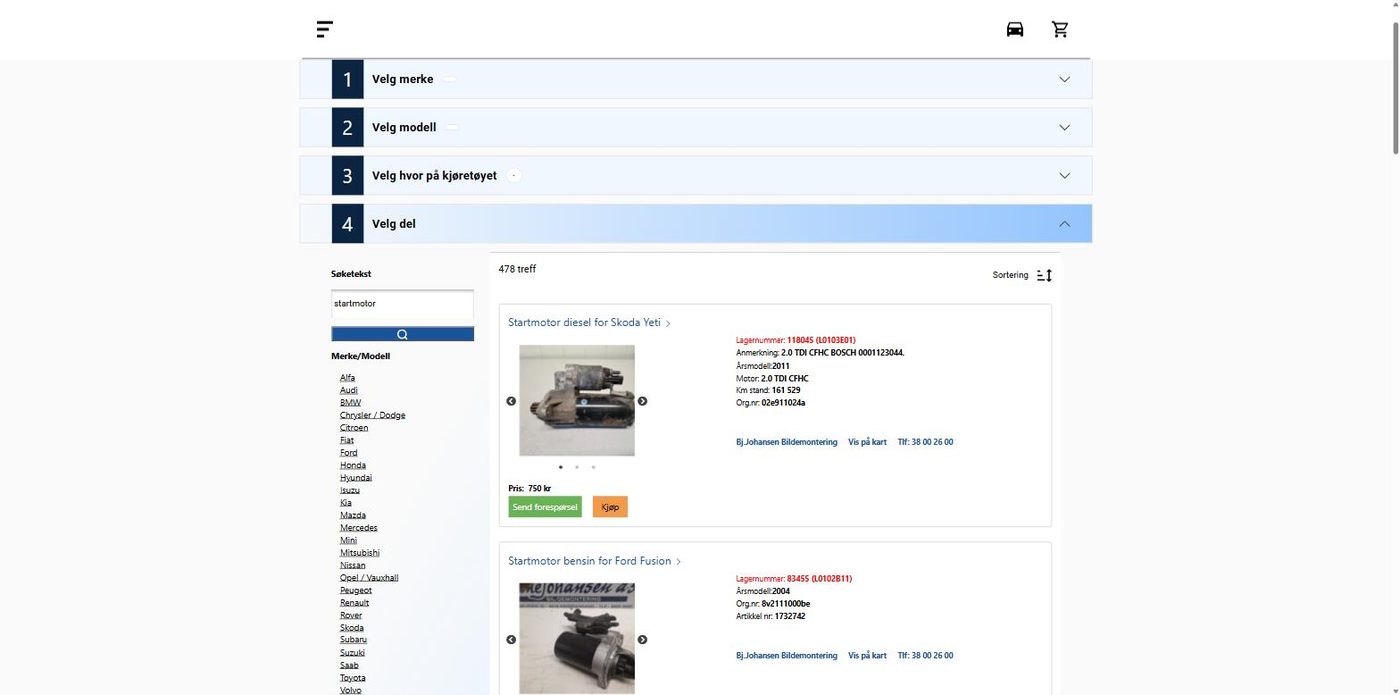Expand the Velg modell step

pos(696,127)
